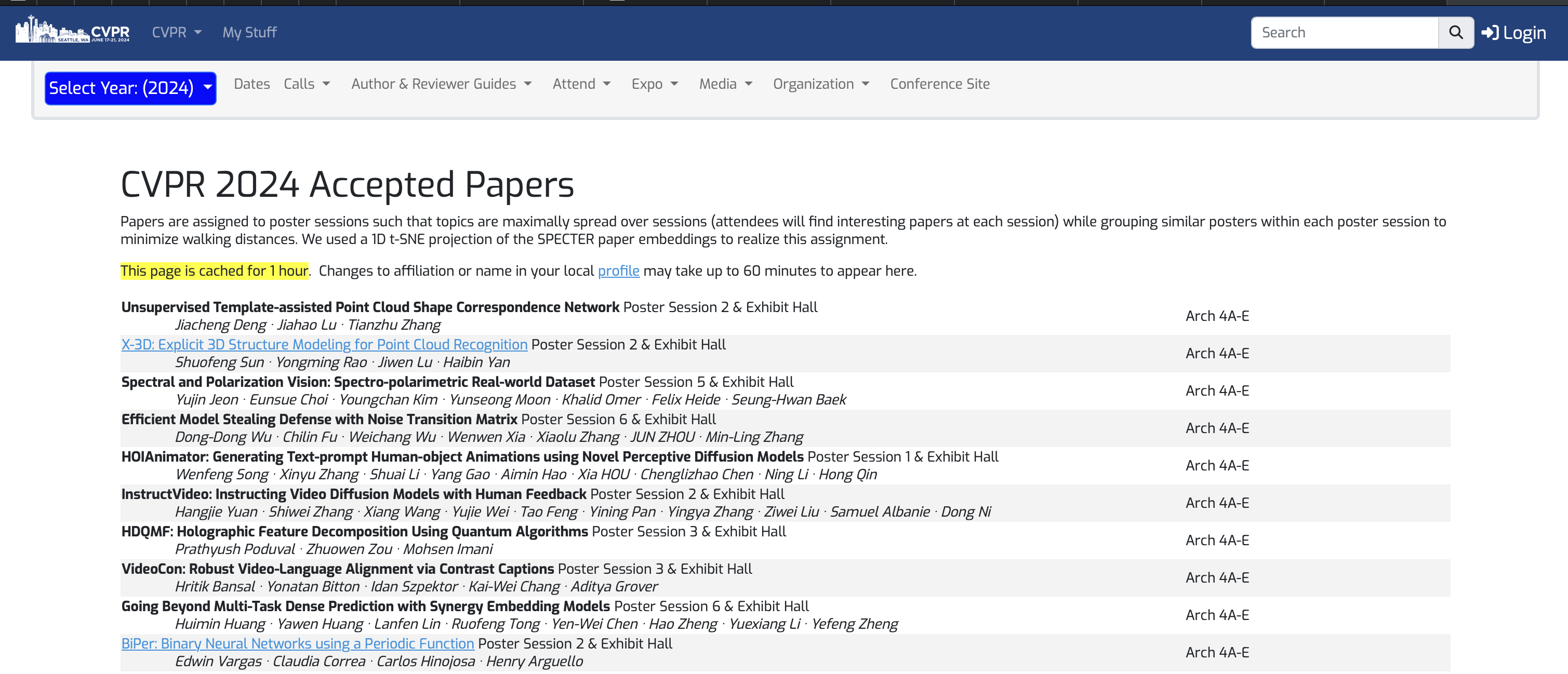
Task: Click the CVPR 2024 Accepted Papers heading
Action: coord(347,184)
